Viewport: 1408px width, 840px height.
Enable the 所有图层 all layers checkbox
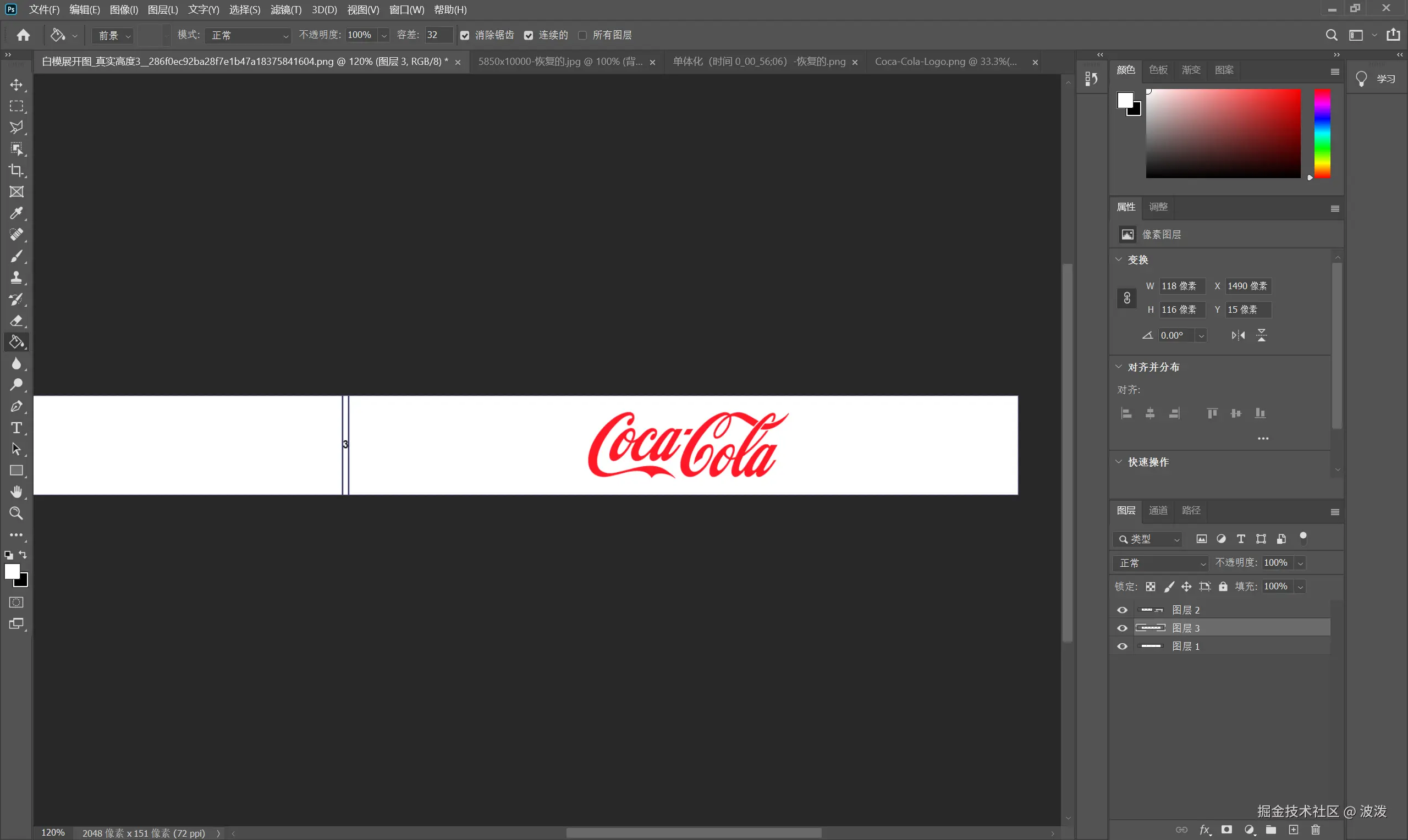click(x=582, y=36)
